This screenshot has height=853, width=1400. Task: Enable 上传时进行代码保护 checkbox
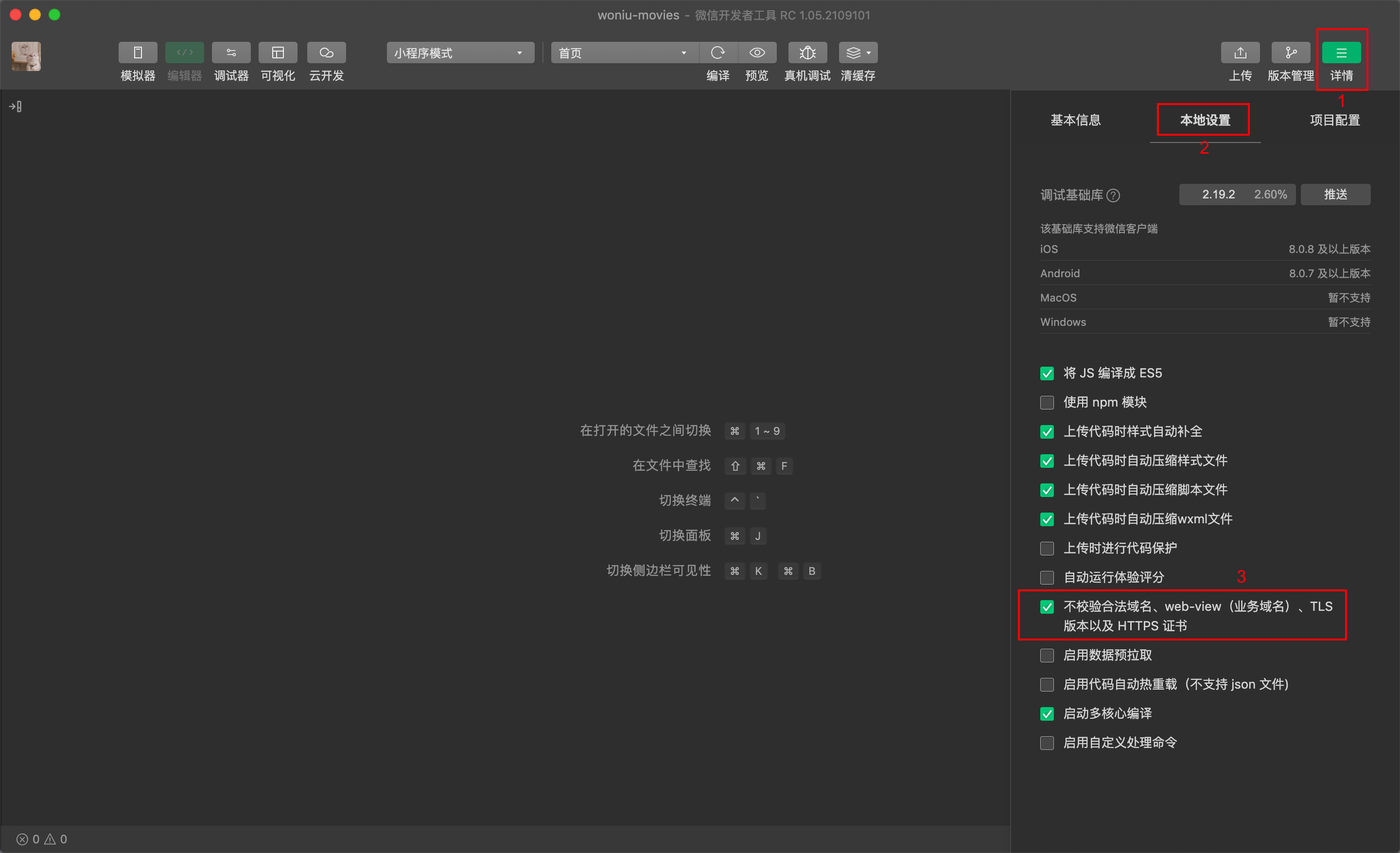1047,549
